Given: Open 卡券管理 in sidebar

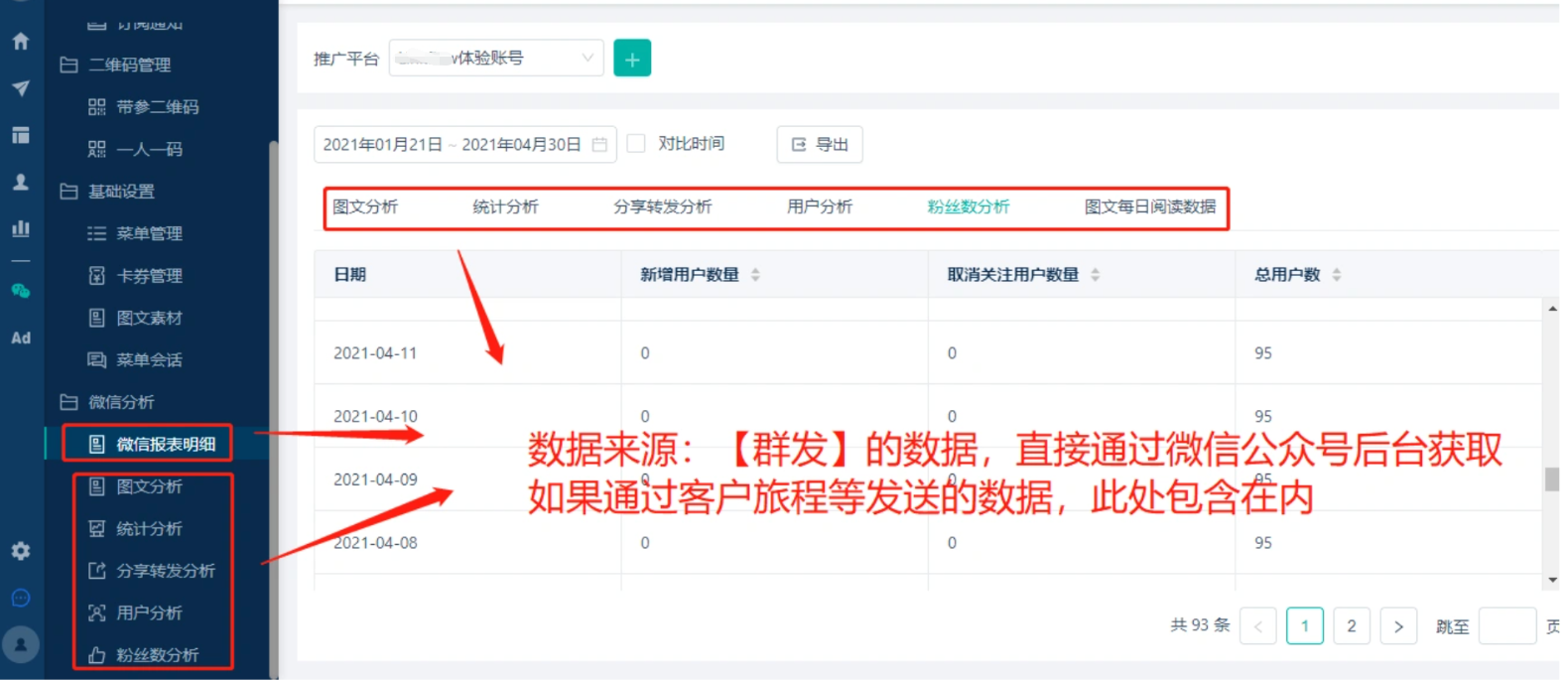Looking at the screenshot, I should 135,275.
